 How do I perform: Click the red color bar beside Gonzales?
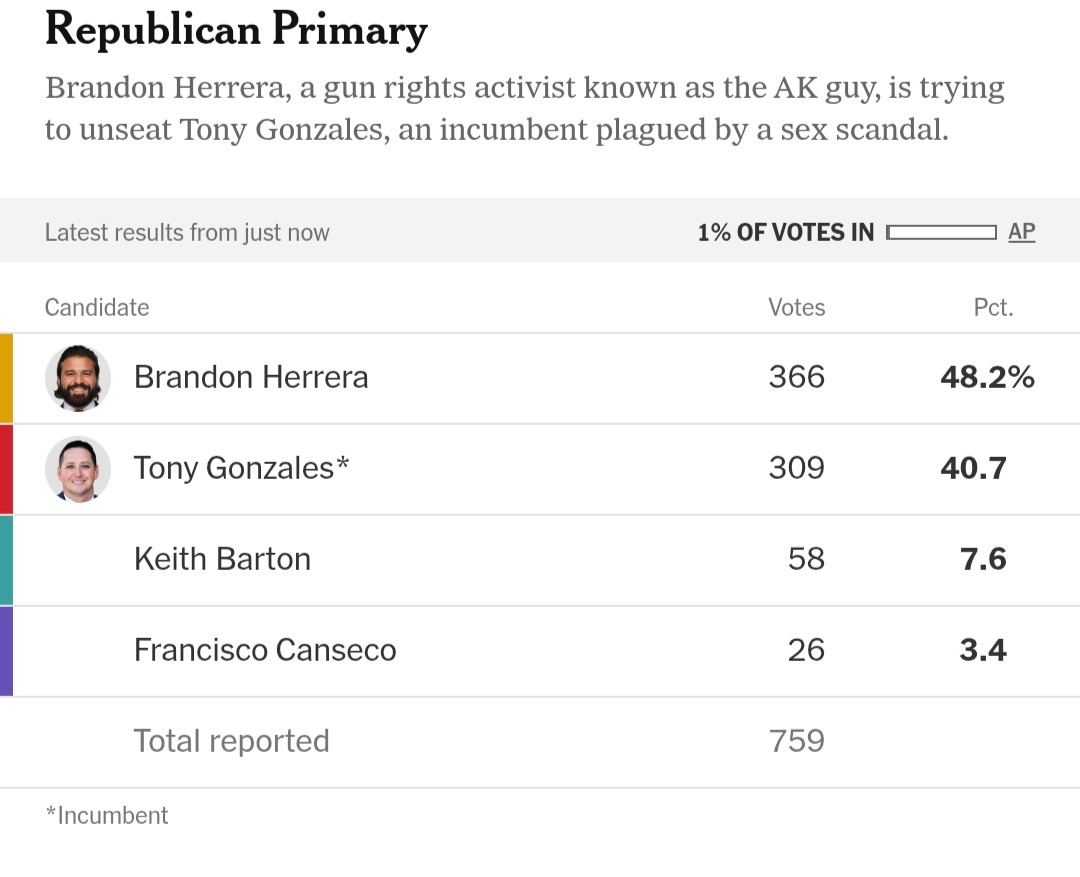[x=6, y=469]
